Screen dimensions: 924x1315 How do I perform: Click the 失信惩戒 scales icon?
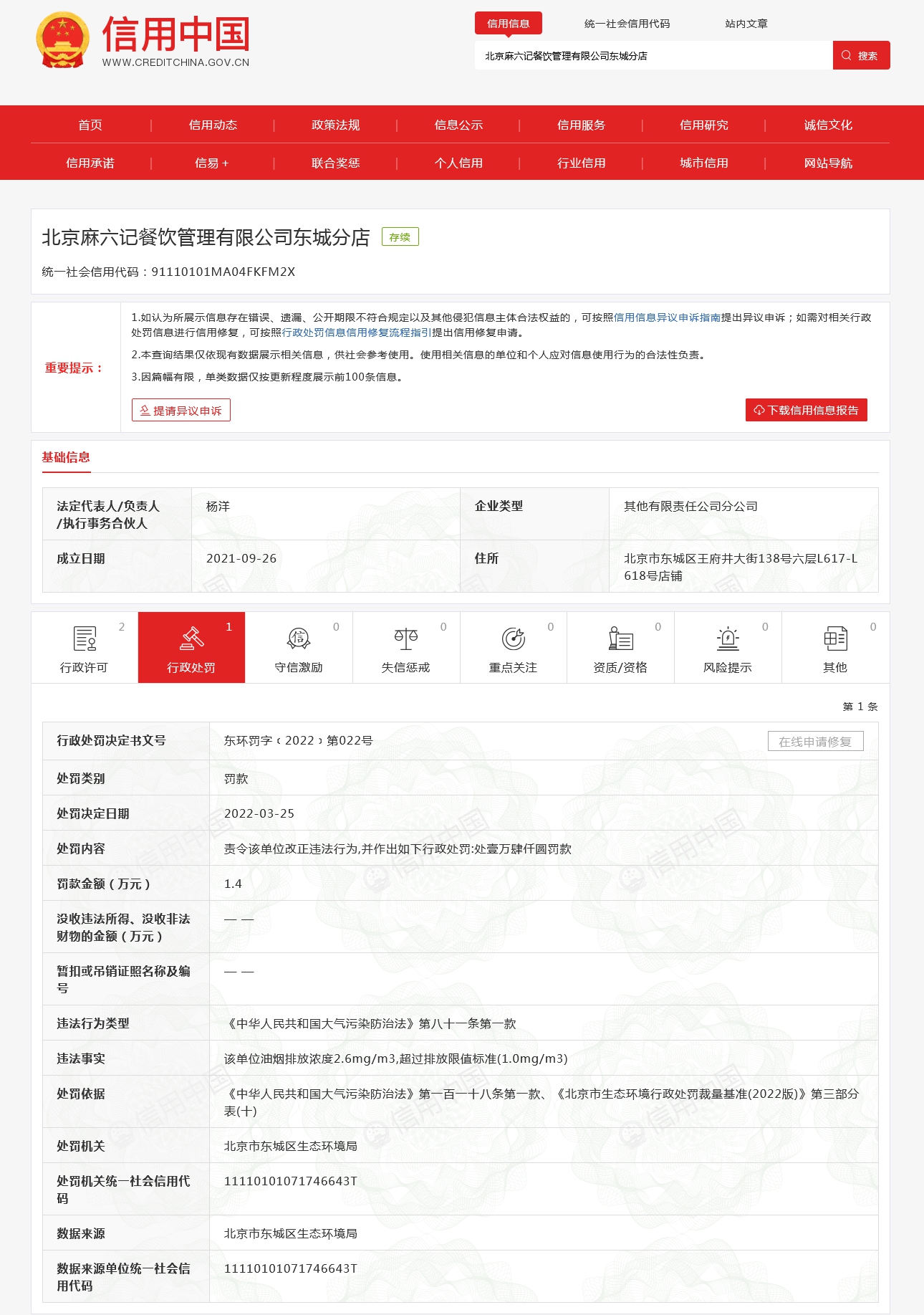(x=406, y=638)
